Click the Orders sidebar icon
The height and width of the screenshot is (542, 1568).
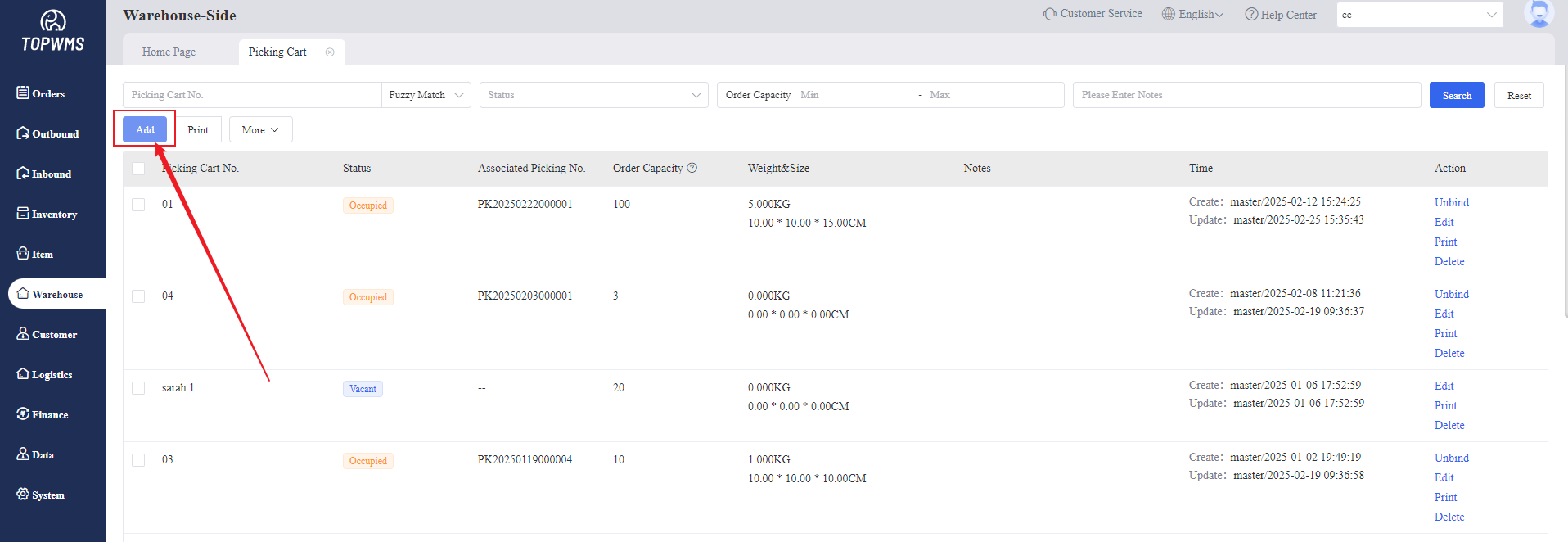click(23, 93)
